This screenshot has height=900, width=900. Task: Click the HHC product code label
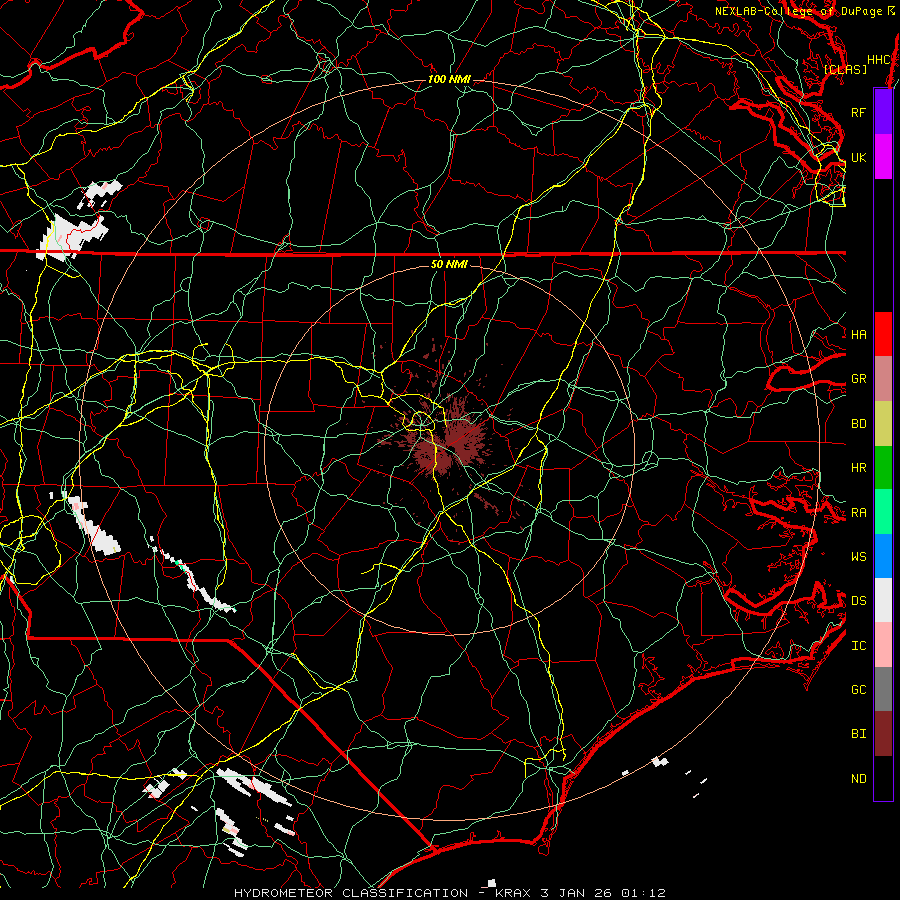tap(878, 60)
